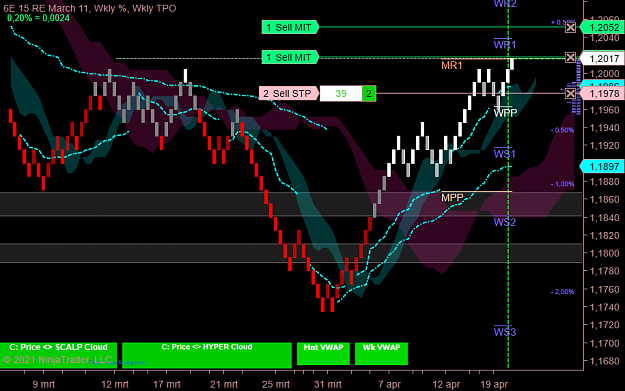
Task: Click the 9 mrt date label
Action: 43,385
